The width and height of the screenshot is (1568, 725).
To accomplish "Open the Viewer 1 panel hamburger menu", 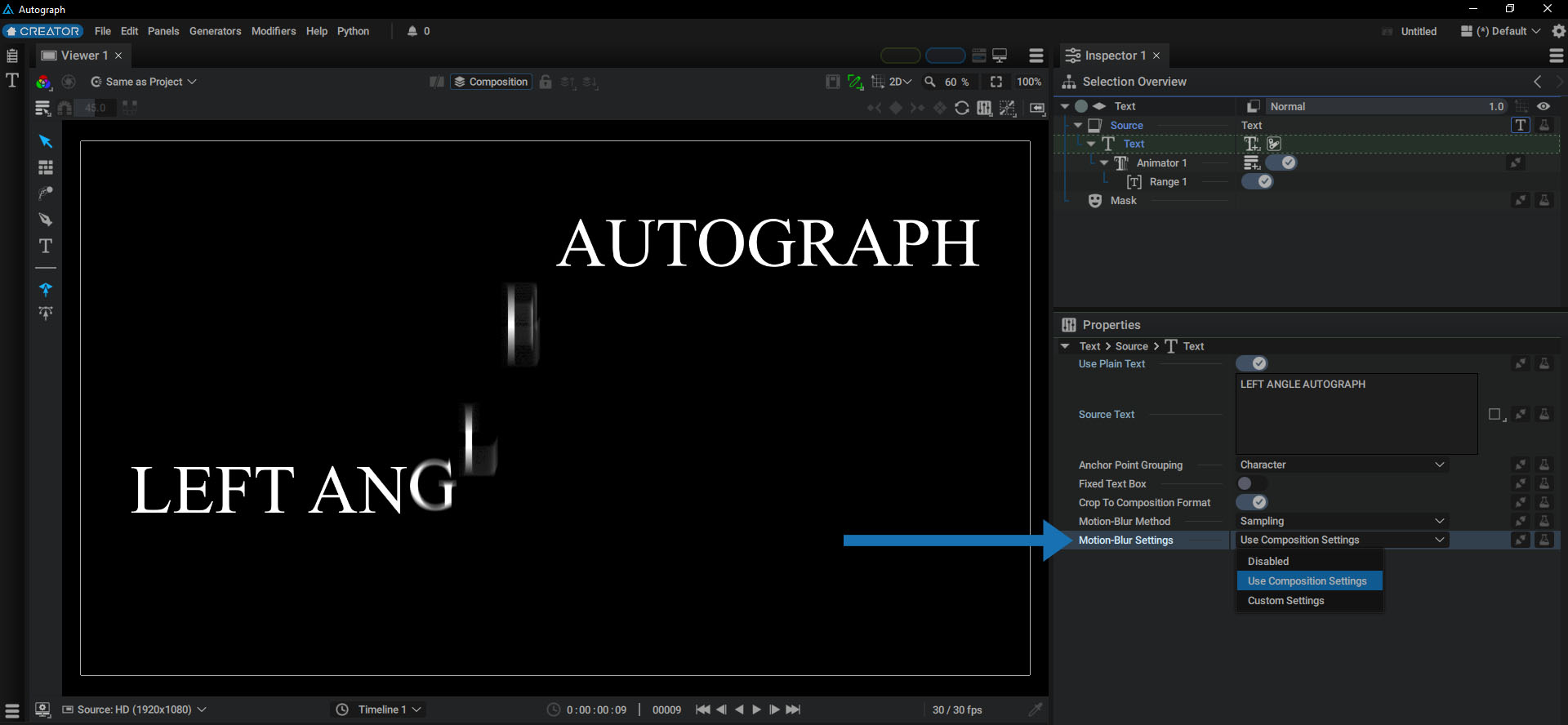I will [1036, 56].
